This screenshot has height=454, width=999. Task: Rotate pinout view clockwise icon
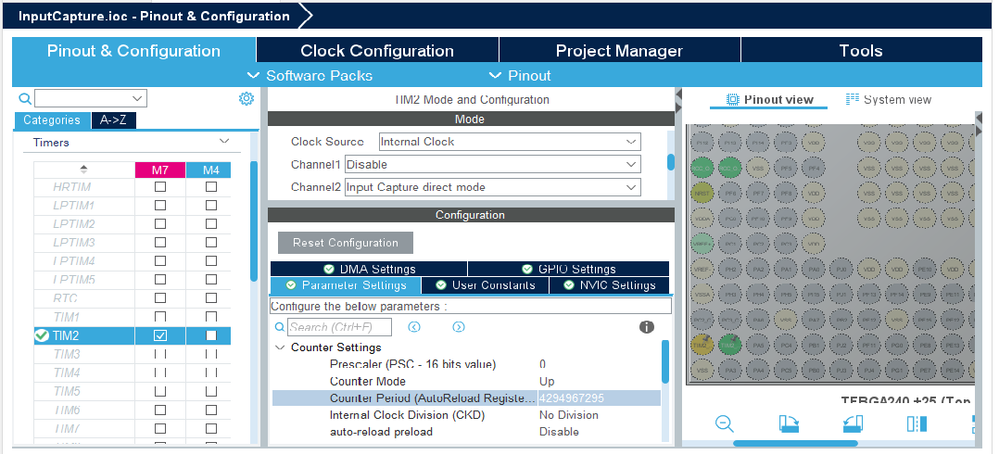click(789, 423)
